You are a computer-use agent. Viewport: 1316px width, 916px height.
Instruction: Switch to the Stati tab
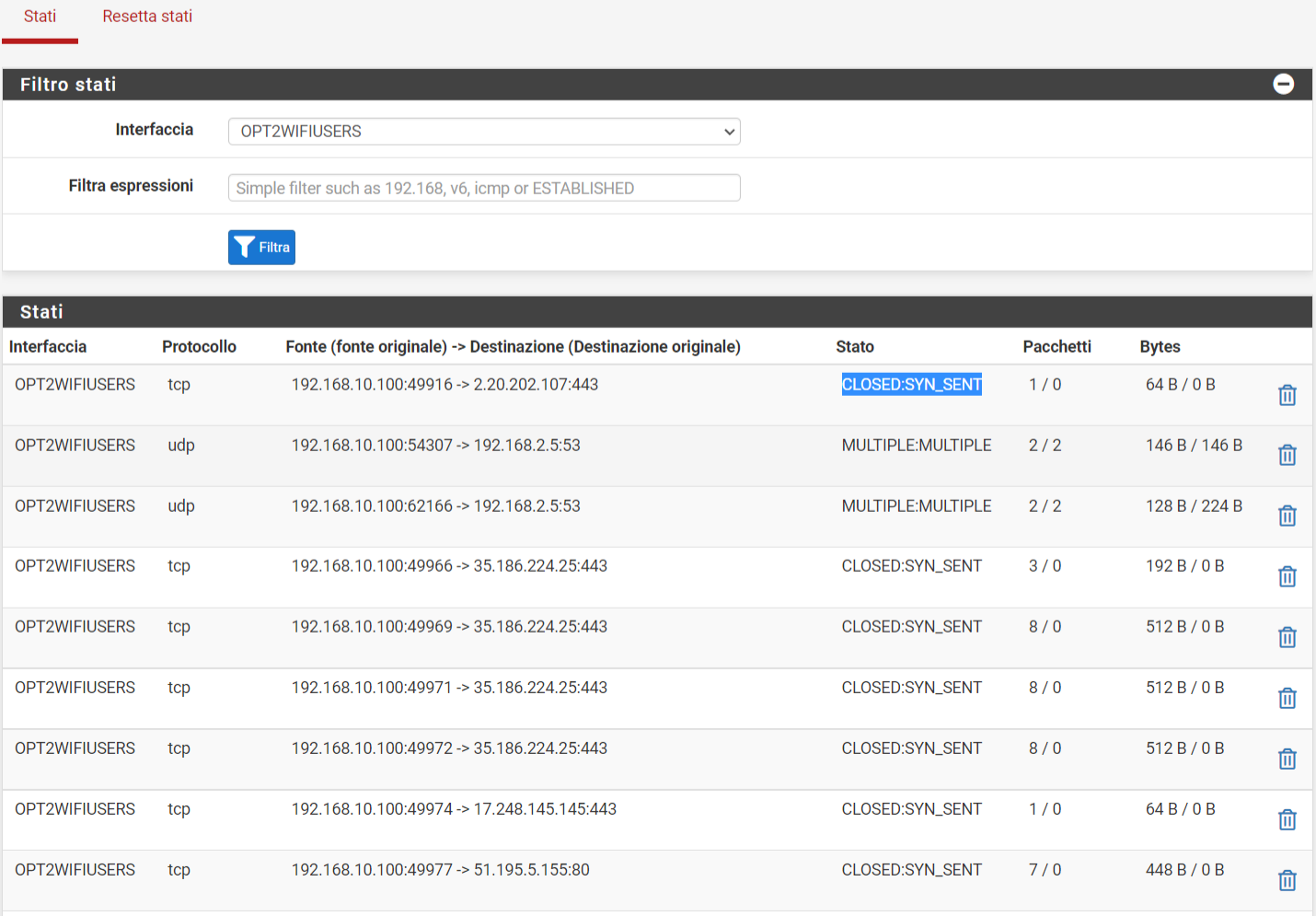[40, 17]
